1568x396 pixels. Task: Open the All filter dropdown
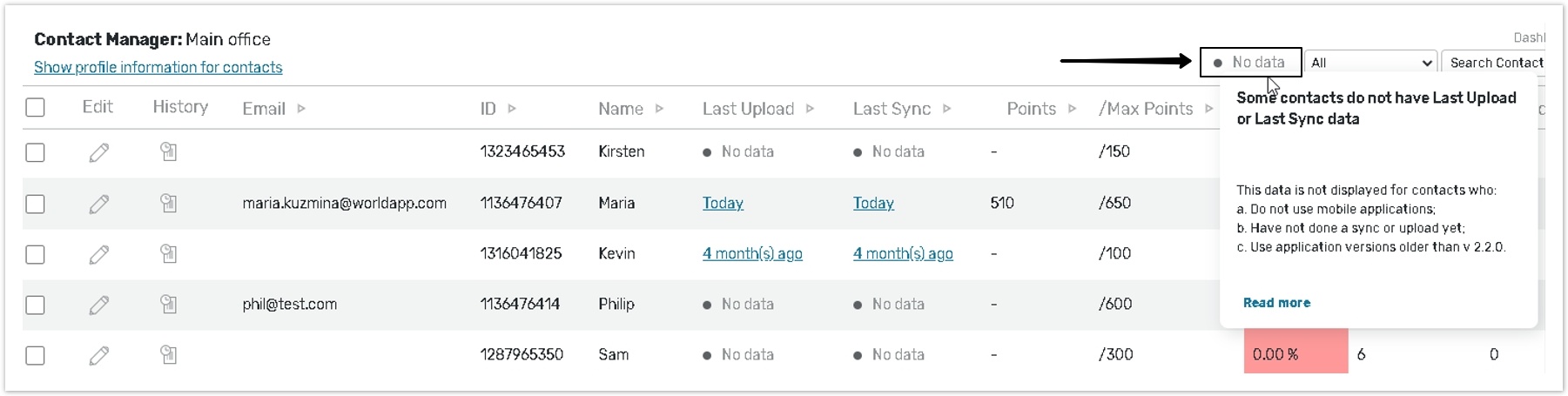[1370, 63]
